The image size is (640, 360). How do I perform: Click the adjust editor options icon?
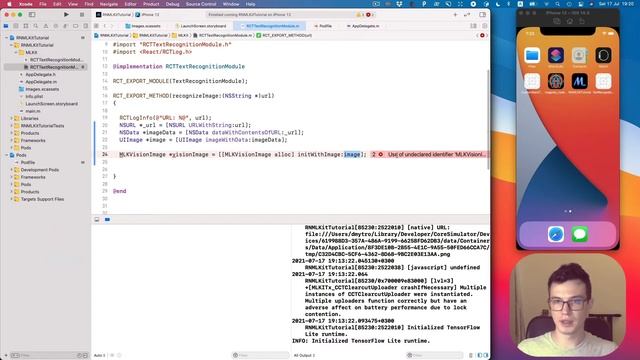coord(473,26)
